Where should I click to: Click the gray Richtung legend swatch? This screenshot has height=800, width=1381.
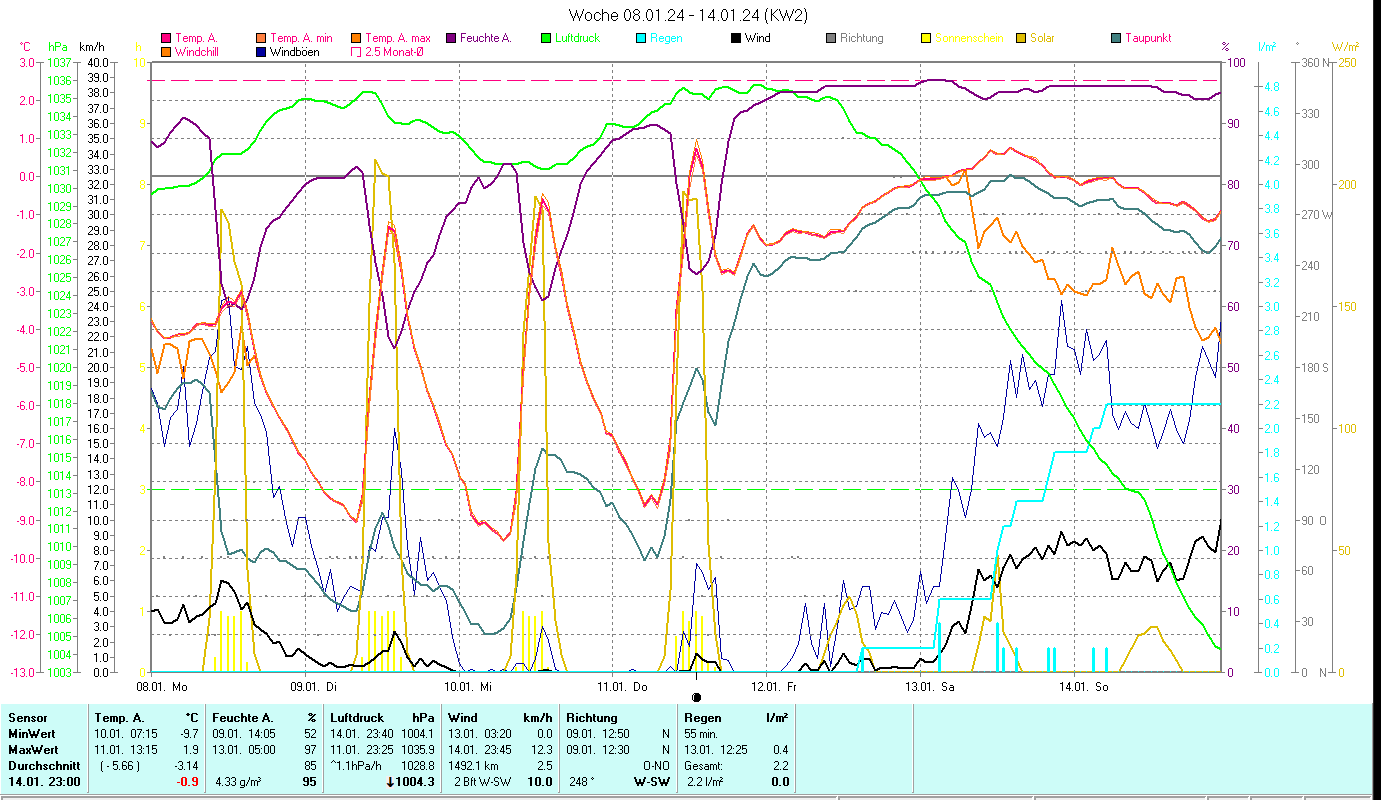click(x=831, y=38)
